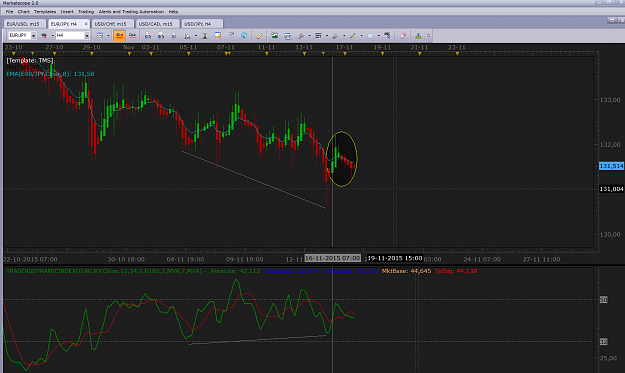Viewport: 625px width, 373px height.
Task: Select the fan lines drawing tool
Action: click(335, 35)
